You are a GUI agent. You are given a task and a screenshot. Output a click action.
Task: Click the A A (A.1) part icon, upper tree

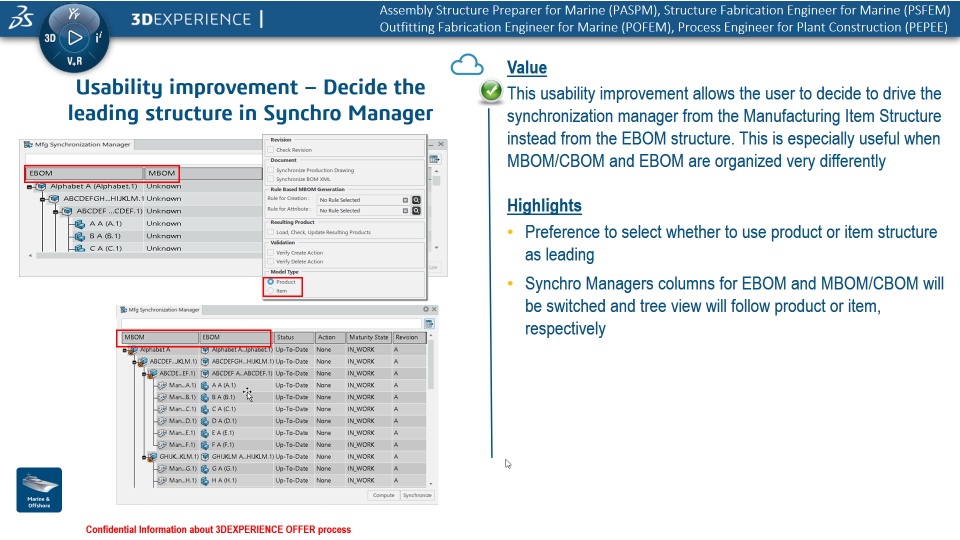pyautogui.click(x=80, y=223)
